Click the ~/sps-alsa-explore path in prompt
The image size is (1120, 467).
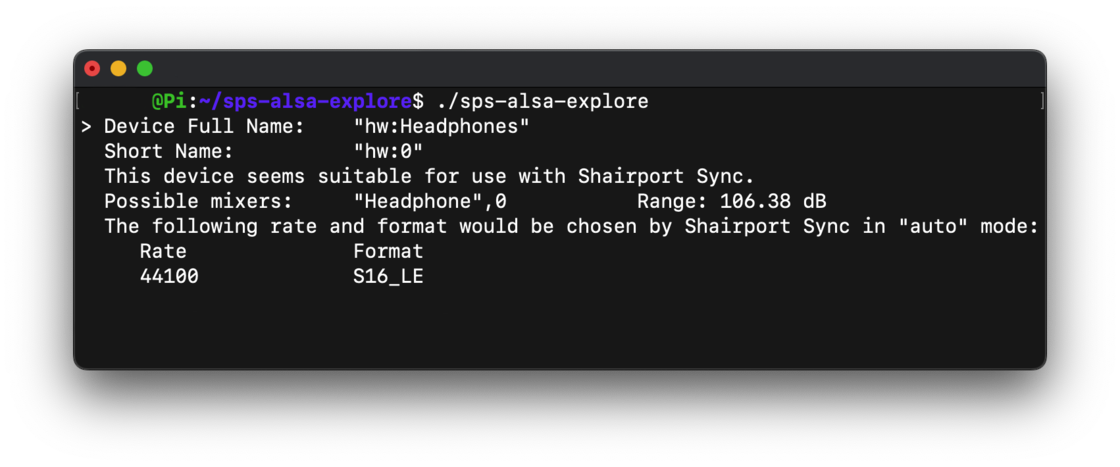click(x=306, y=102)
